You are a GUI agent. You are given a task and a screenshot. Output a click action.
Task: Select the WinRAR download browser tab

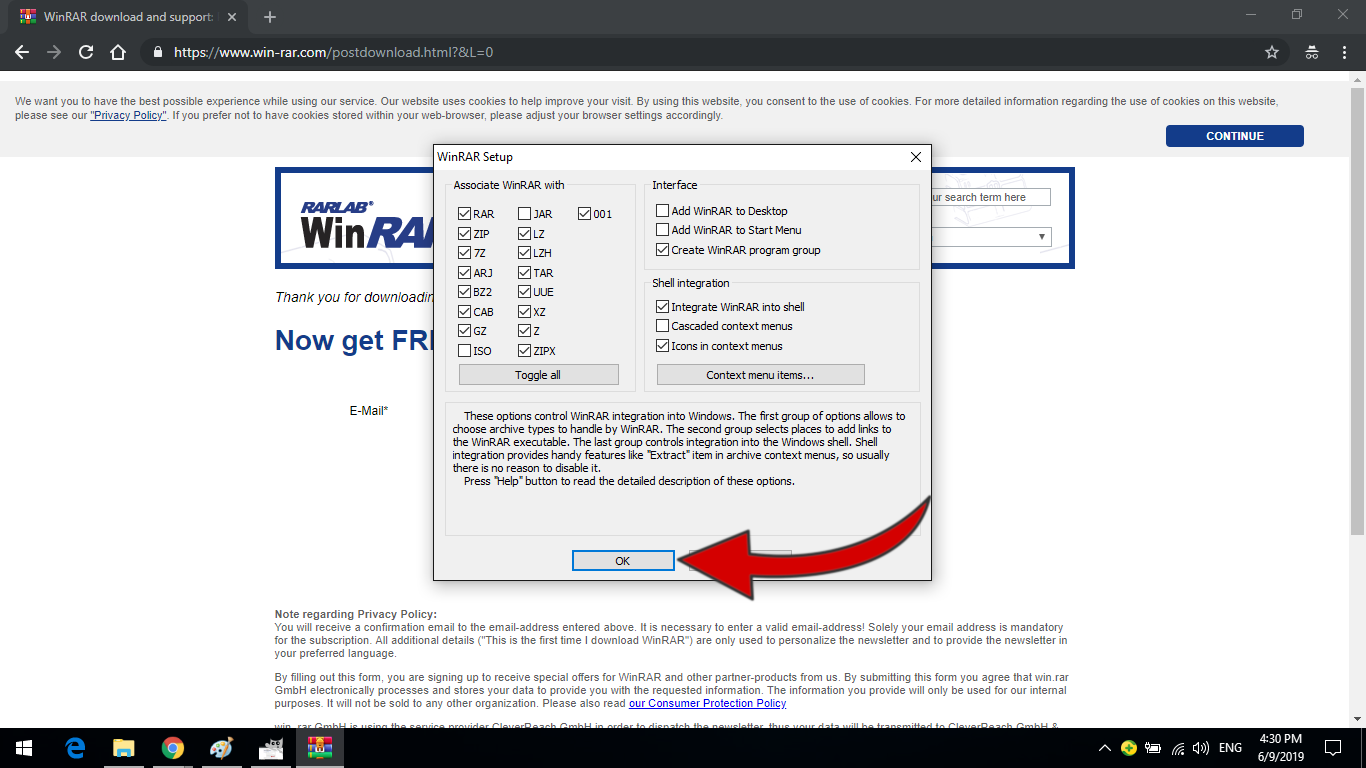128,17
